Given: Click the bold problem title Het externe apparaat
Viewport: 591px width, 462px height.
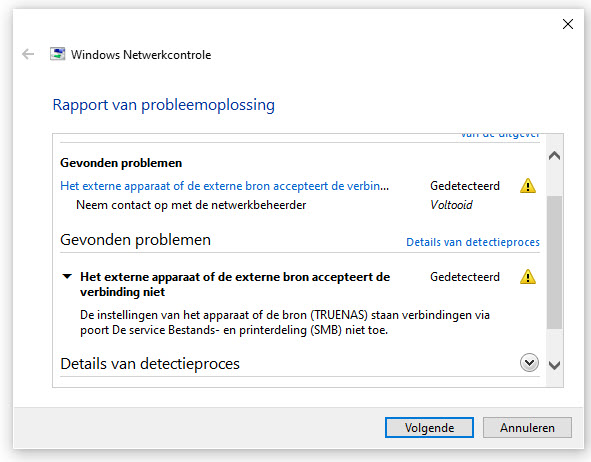Looking at the screenshot, I should tap(235, 284).
